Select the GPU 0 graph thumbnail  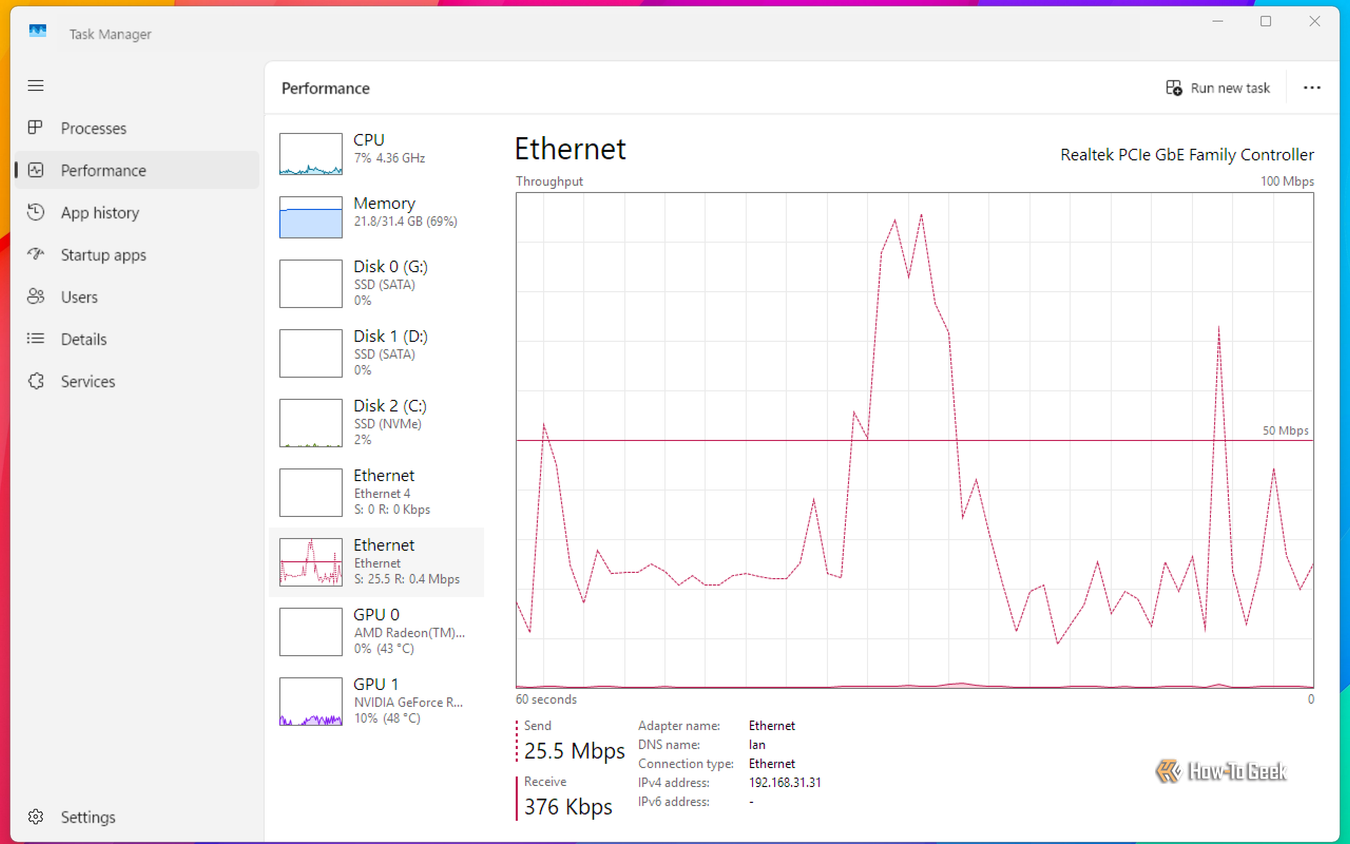[x=311, y=631]
